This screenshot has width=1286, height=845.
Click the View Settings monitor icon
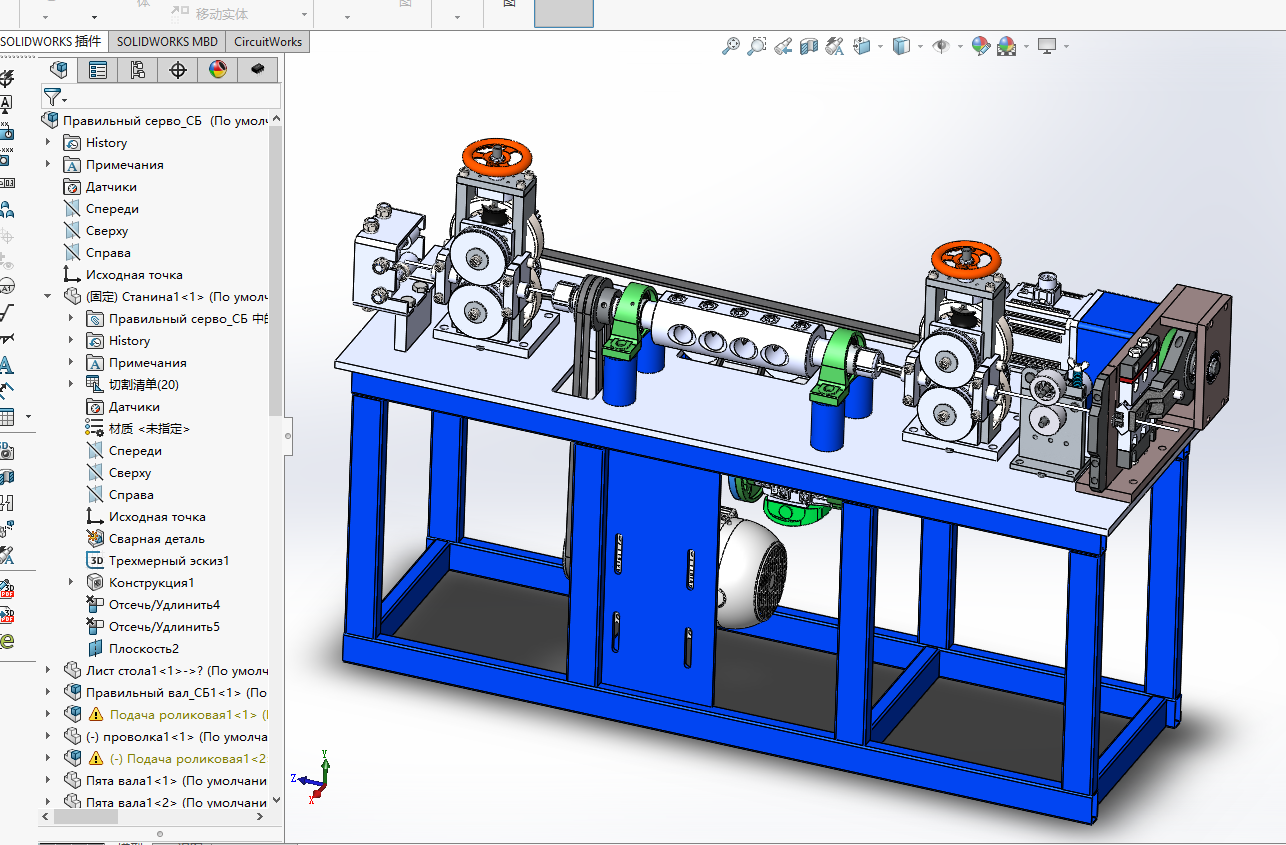pyautogui.click(x=1047, y=45)
